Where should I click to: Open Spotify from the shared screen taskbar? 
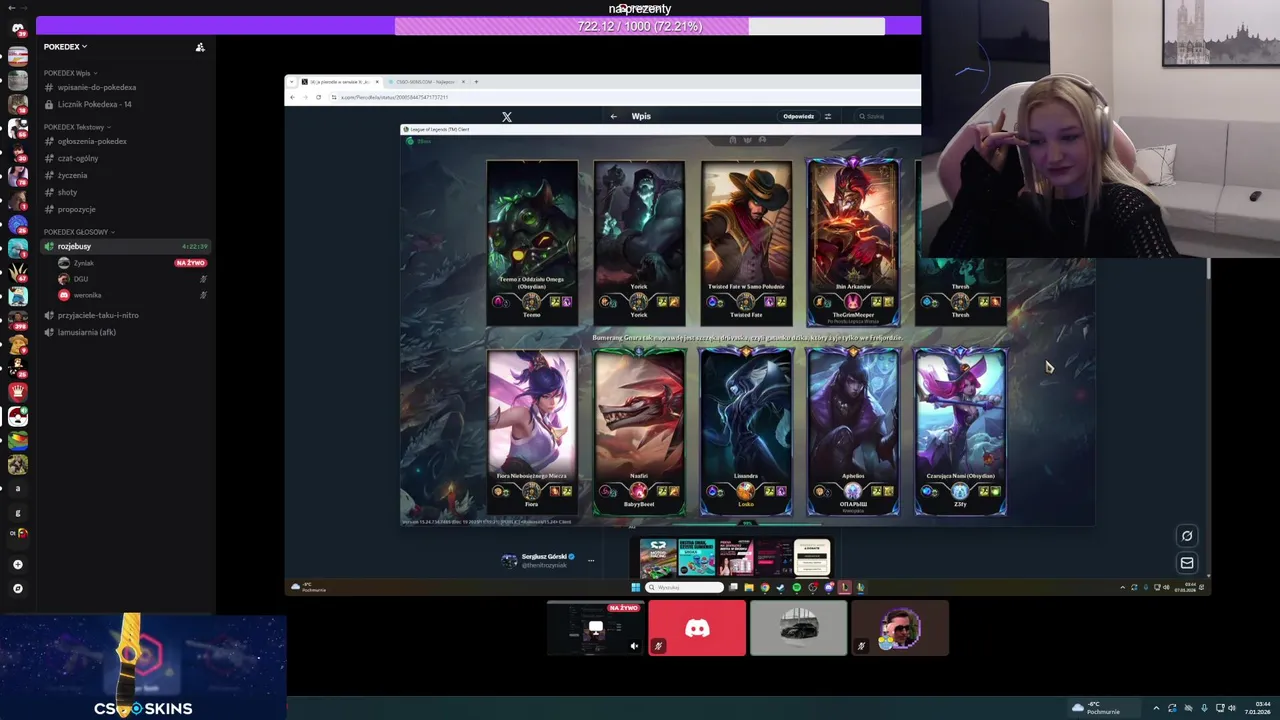pyautogui.click(x=797, y=588)
